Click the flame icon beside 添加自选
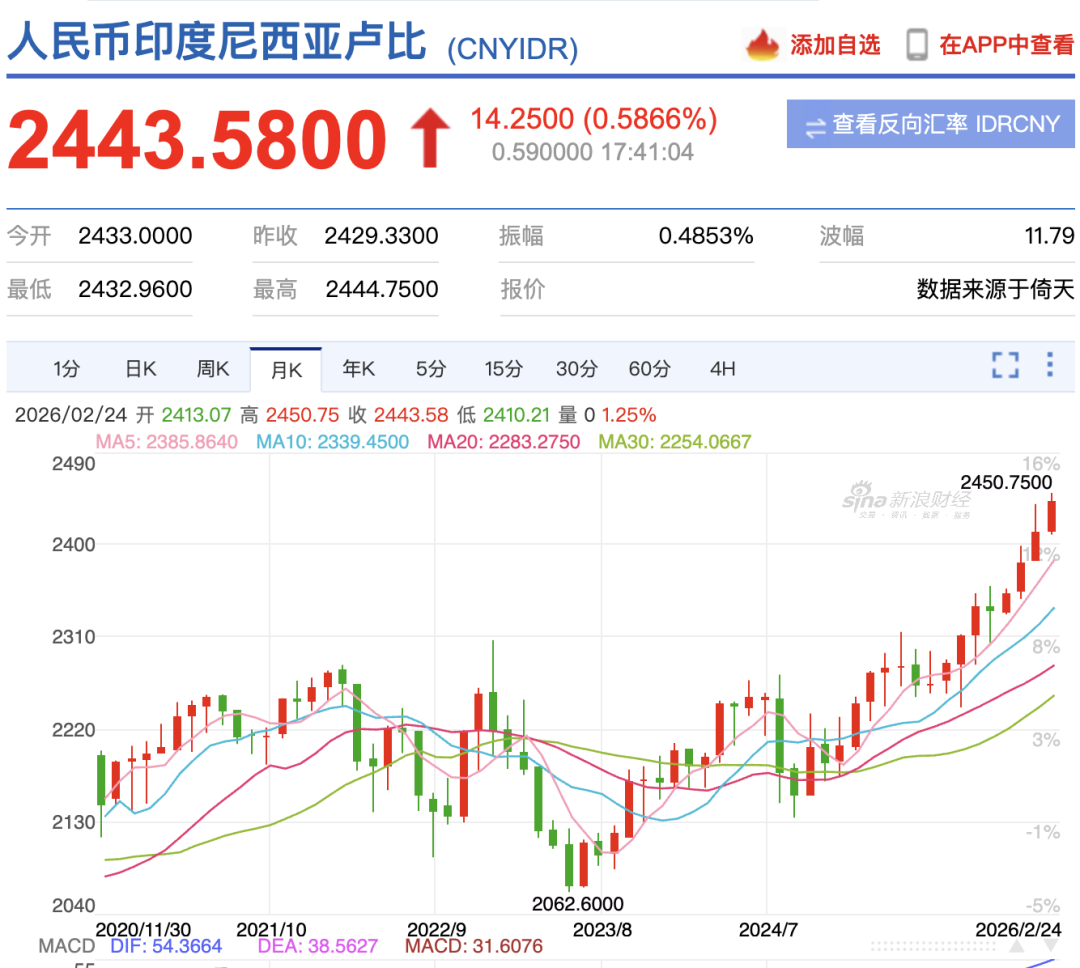The image size is (1080, 968). [x=762, y=45]
